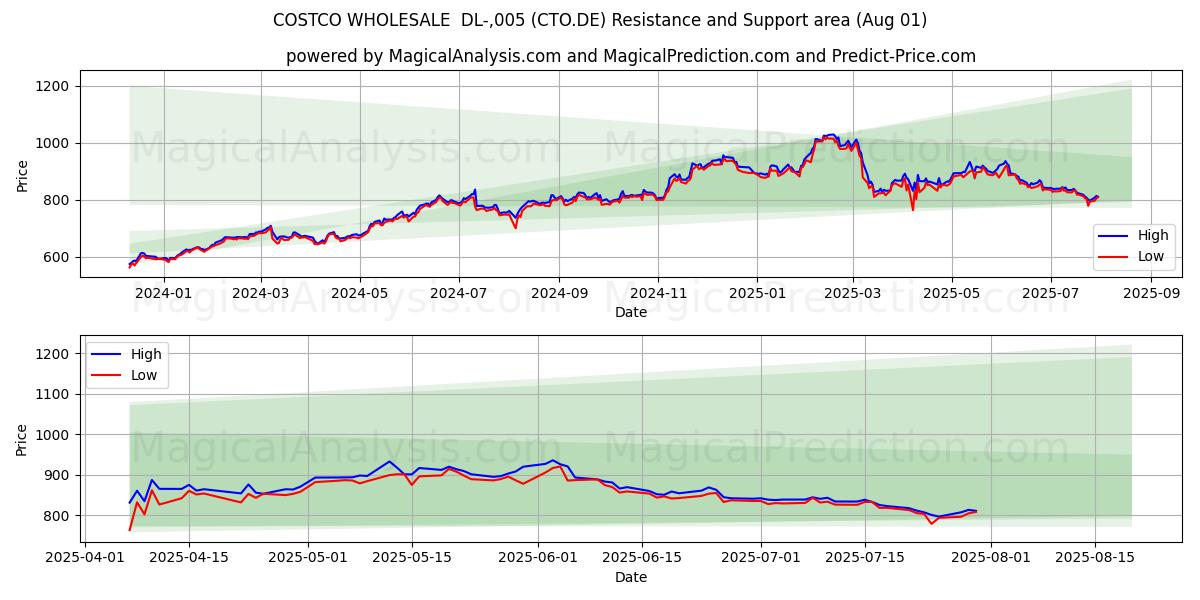The image size is (1200, 600).
Task: Click the 2025-04-15 date tick
Action: (188, 558)
